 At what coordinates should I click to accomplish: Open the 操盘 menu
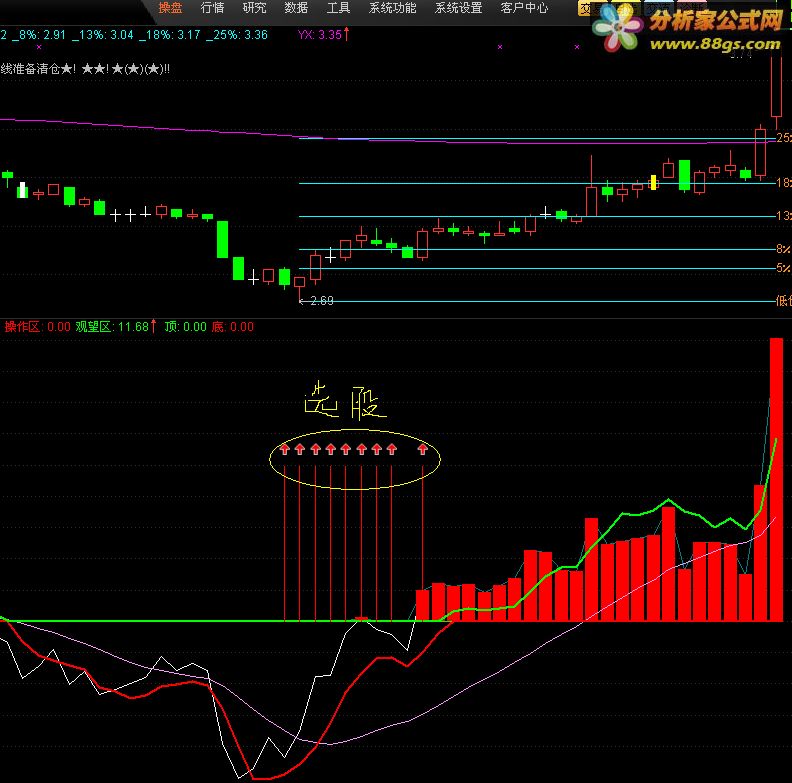coord(170,8)
